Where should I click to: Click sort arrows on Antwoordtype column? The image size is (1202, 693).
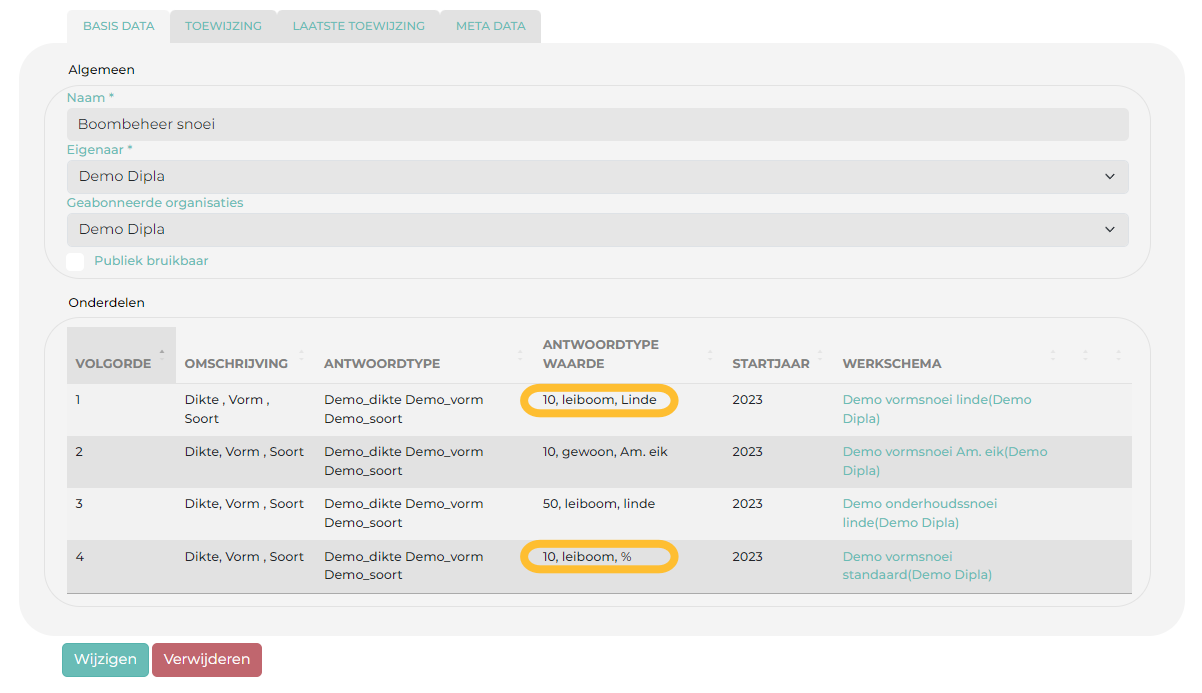[519, 355]
